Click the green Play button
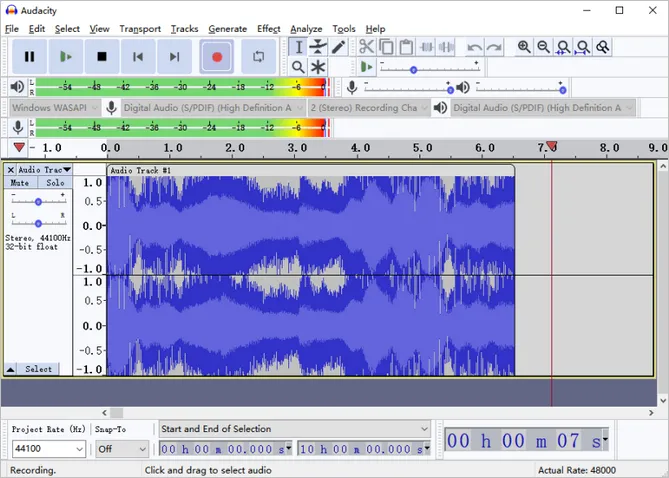Viewport: 669px width, 478px height. coord(65,56)
